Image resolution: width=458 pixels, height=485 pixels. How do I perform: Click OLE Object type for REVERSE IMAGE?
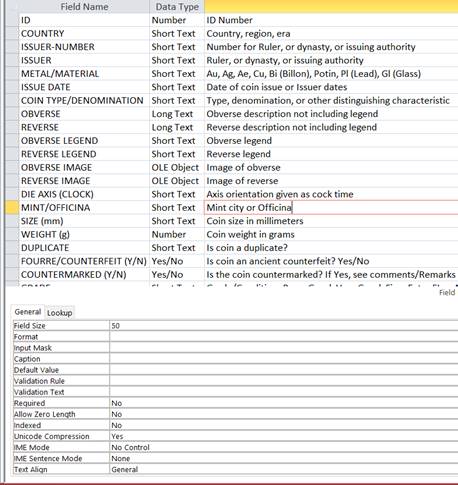[x=177, y=181]
